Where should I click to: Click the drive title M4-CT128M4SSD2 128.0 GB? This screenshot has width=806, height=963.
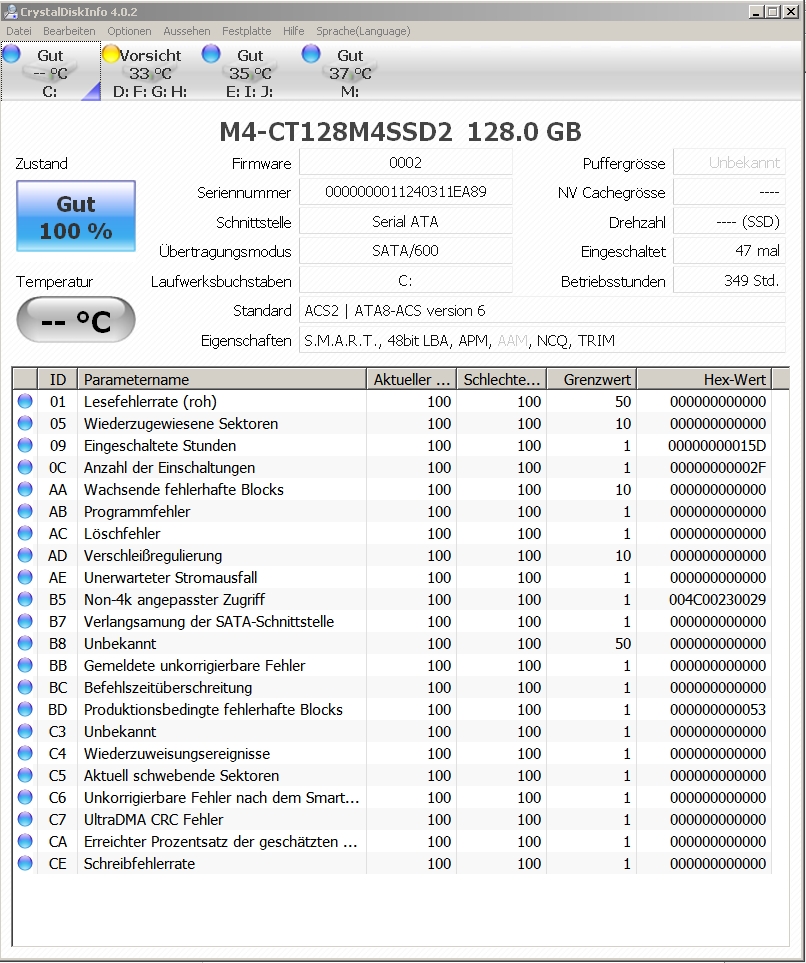tap(400, 131)
